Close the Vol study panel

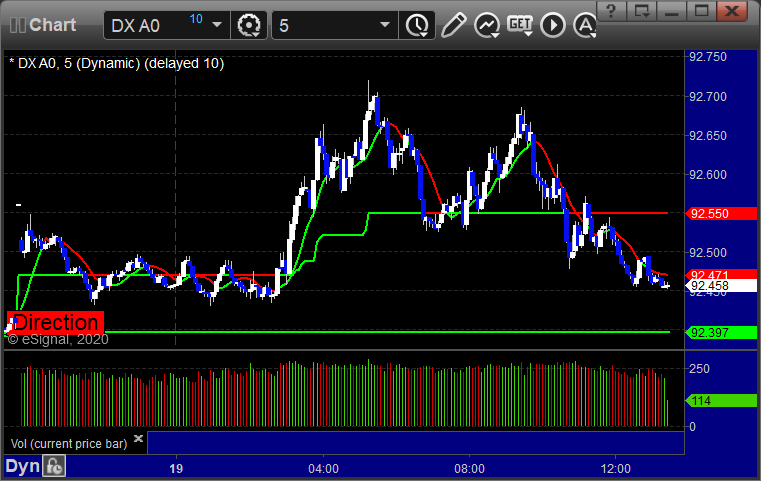click(138, 438)
